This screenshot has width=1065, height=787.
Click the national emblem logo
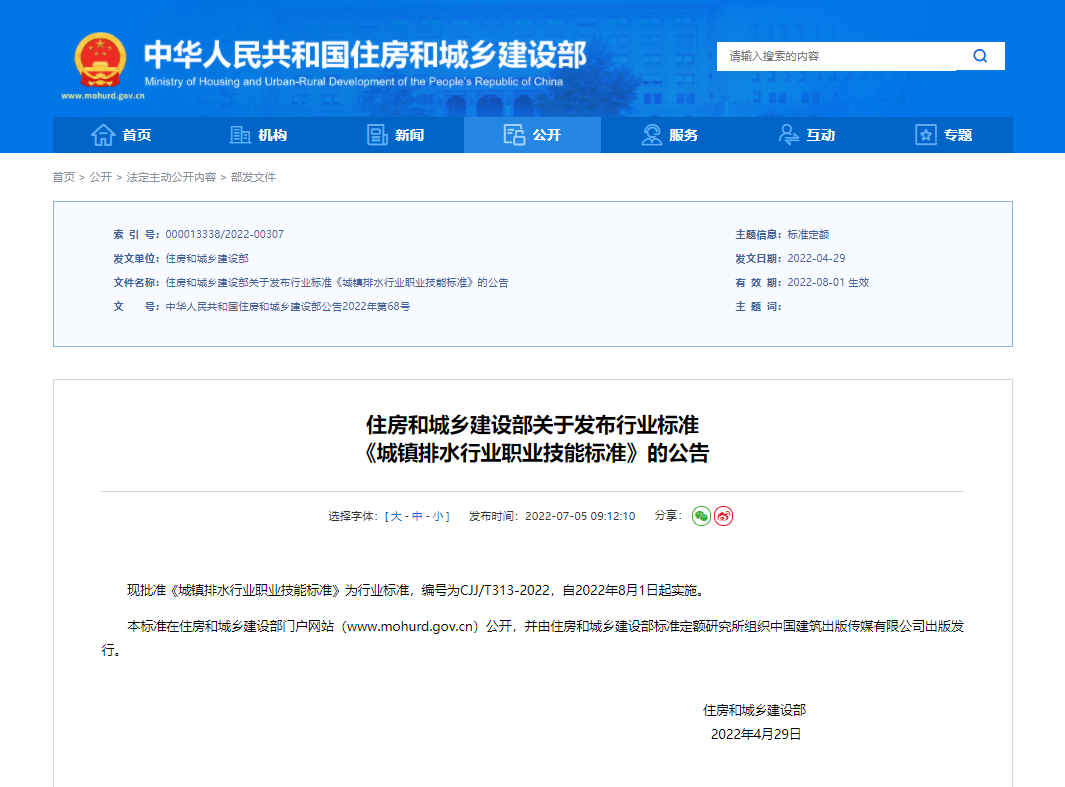tap(101, 60)
